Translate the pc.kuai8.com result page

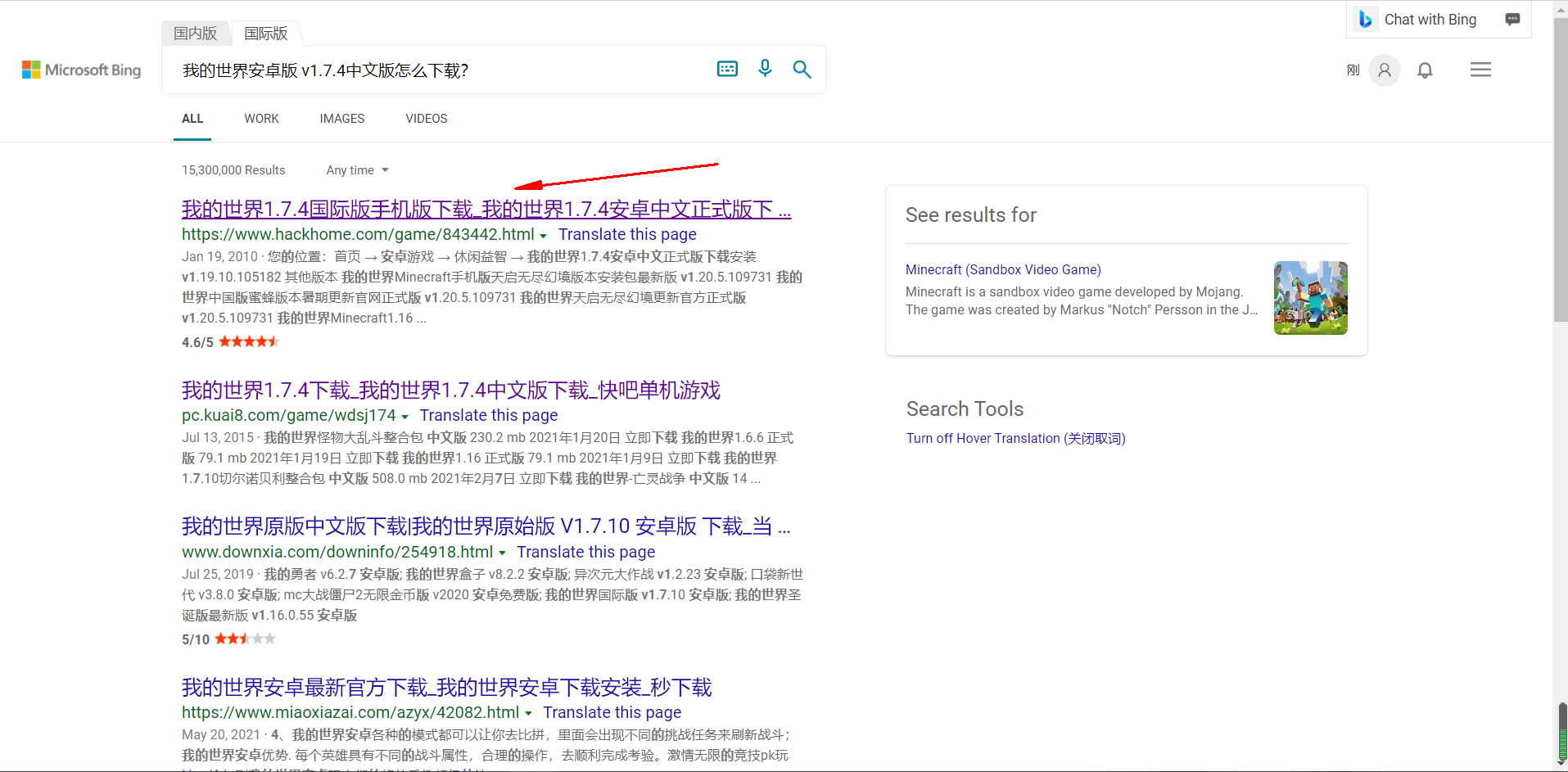489,415
